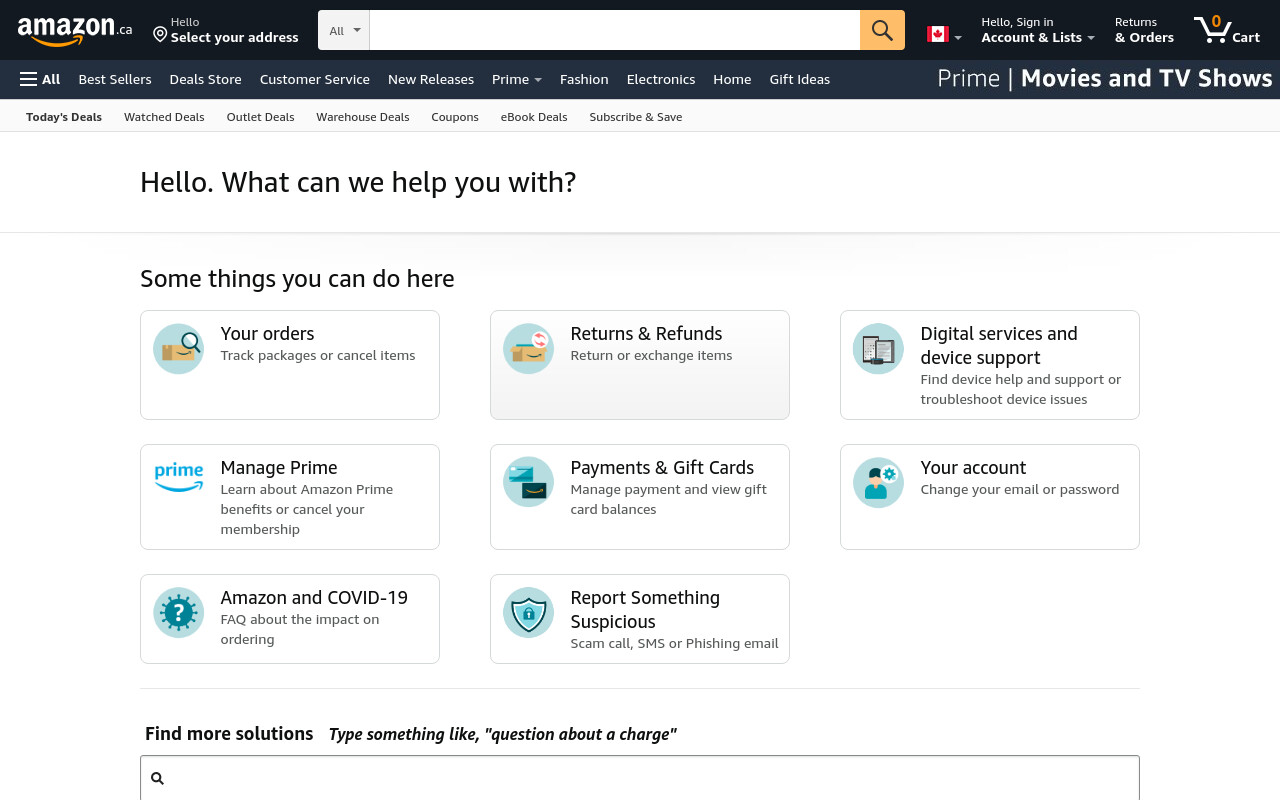Click the Payments & Gift Cards icon
1280x800 pixels.
(x=528, y=482)
